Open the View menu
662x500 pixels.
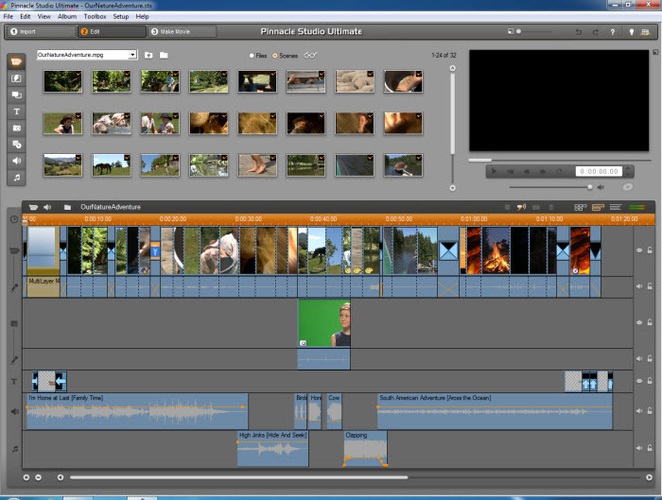coord(44,16)
